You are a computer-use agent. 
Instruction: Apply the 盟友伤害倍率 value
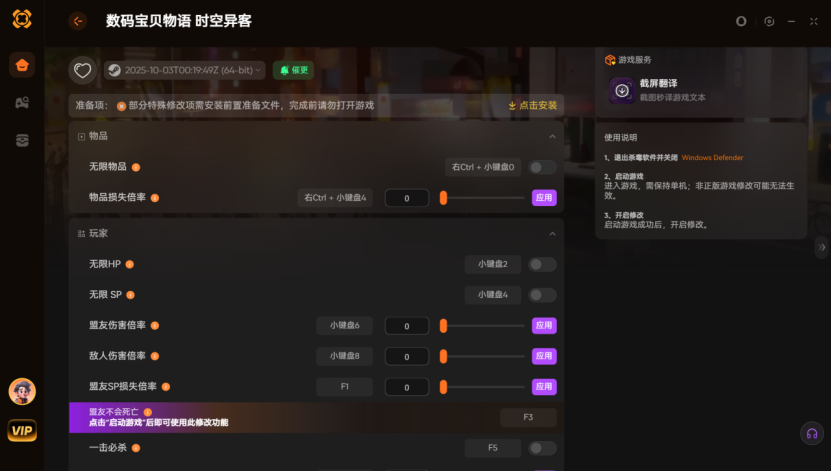[x=544, y=325]
